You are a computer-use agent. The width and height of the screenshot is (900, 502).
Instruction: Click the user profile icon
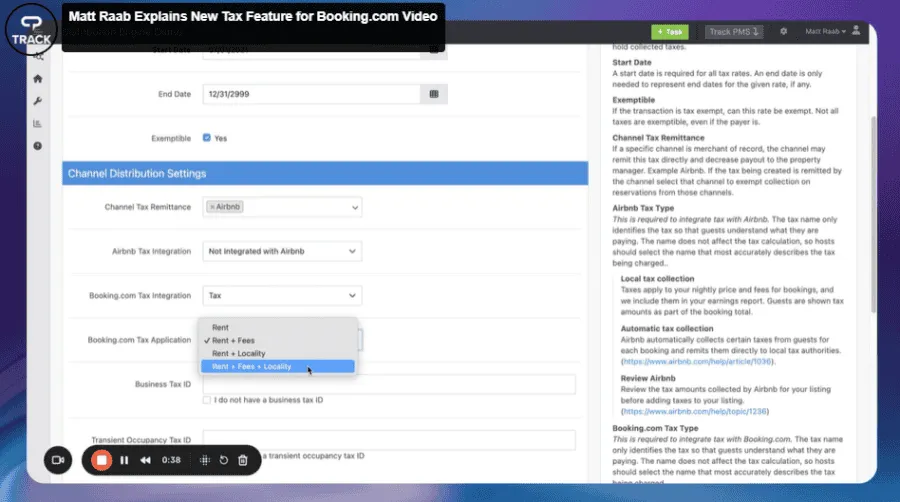(856, 30)
